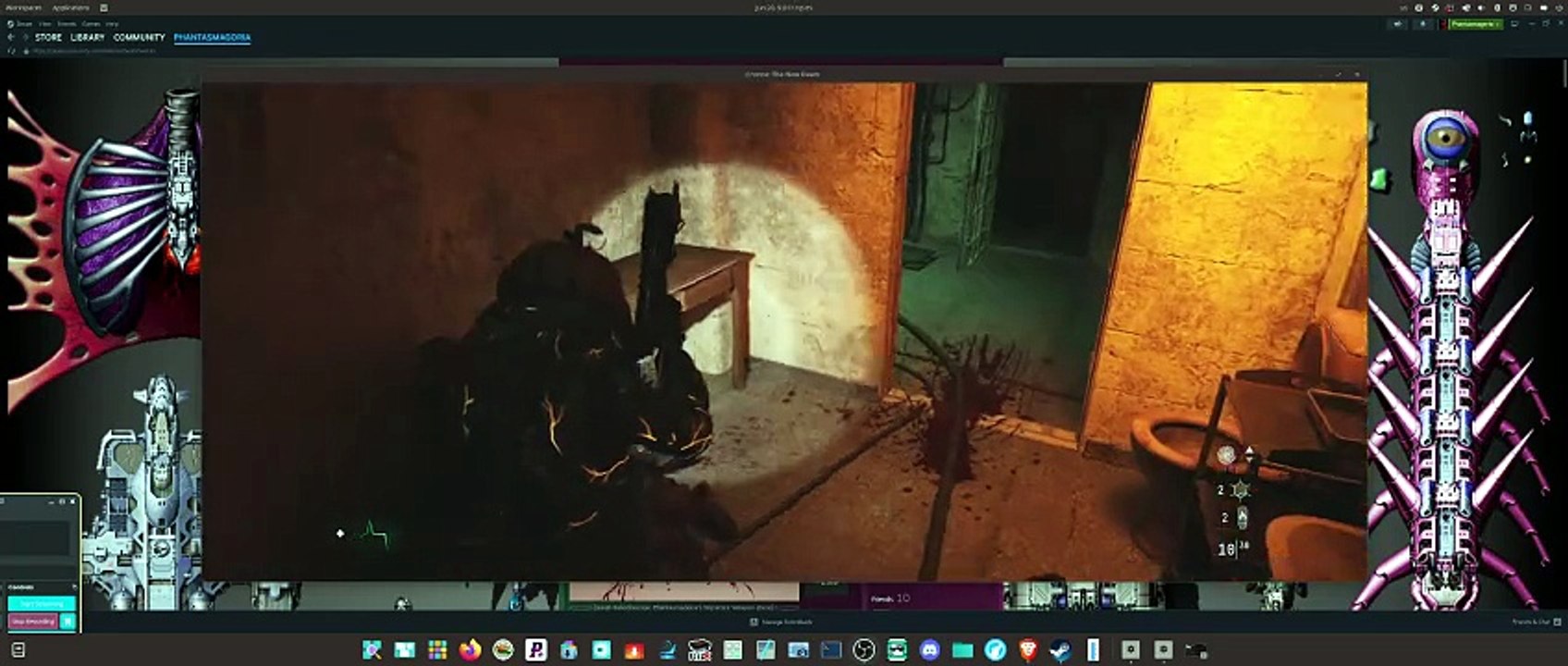The height and width of the screenshot is (666, 1568).
Task: Click the panel icon at far left of bottom bar
Action: [x=18, y=650]
